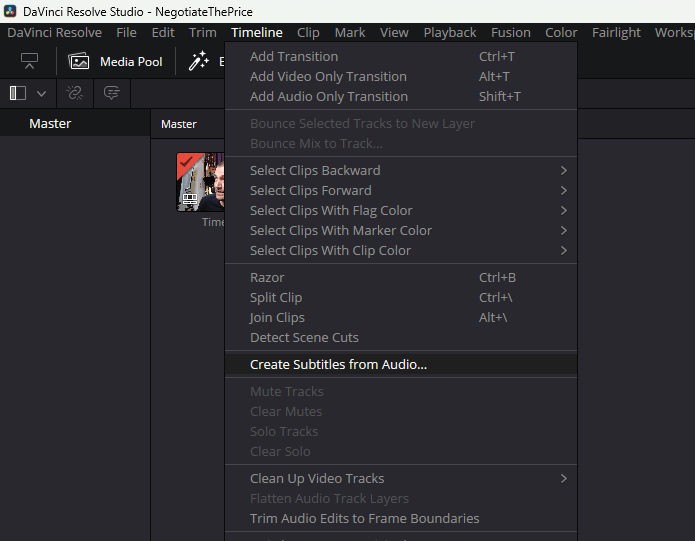Image resolution: width=695 pixels, height=541 pixels.
Task: Choose Join Clips menu entry
Action: click(x=401, y=317)
